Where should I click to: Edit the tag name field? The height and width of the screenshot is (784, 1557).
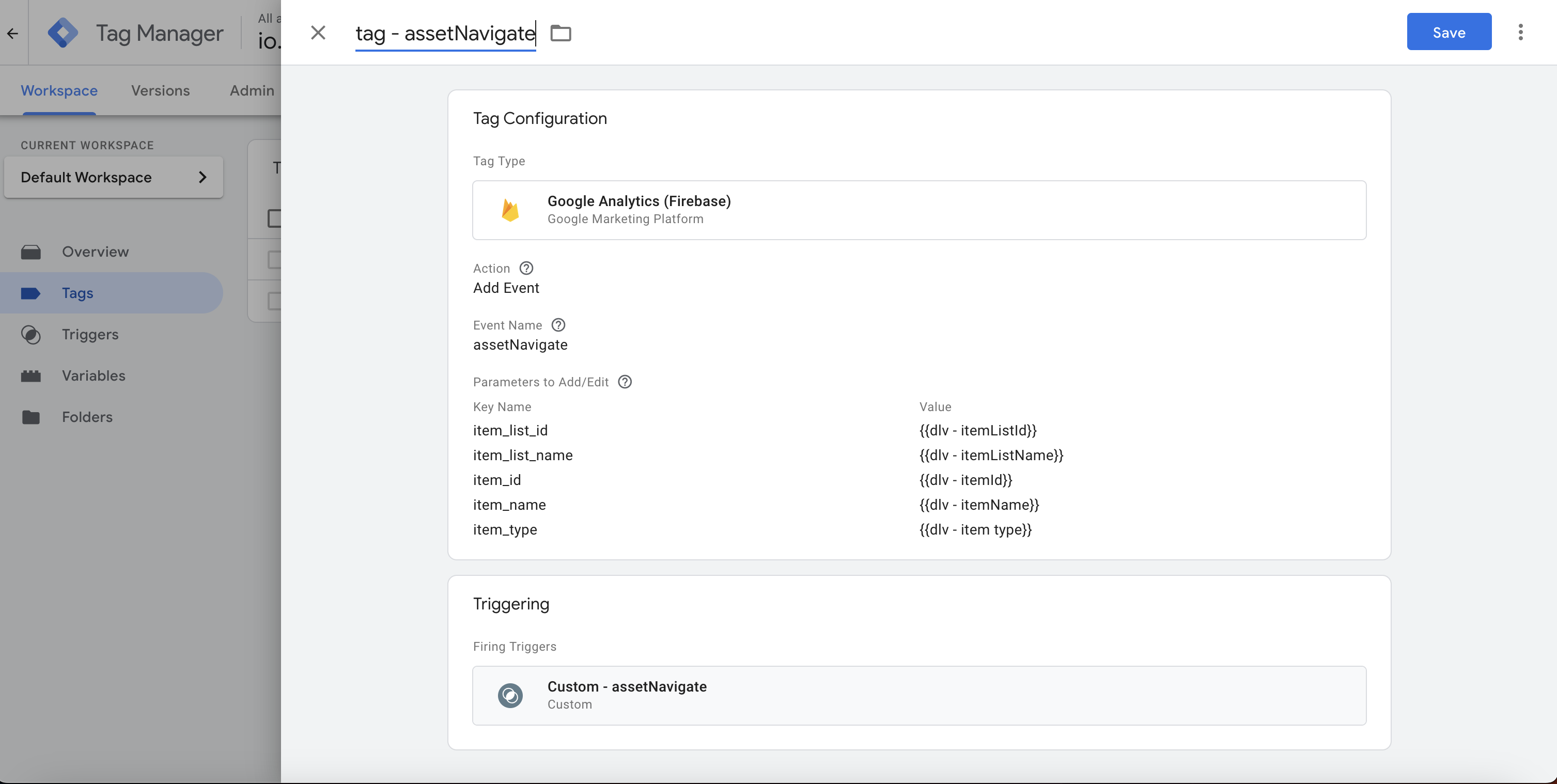click(x=445, y=33)
